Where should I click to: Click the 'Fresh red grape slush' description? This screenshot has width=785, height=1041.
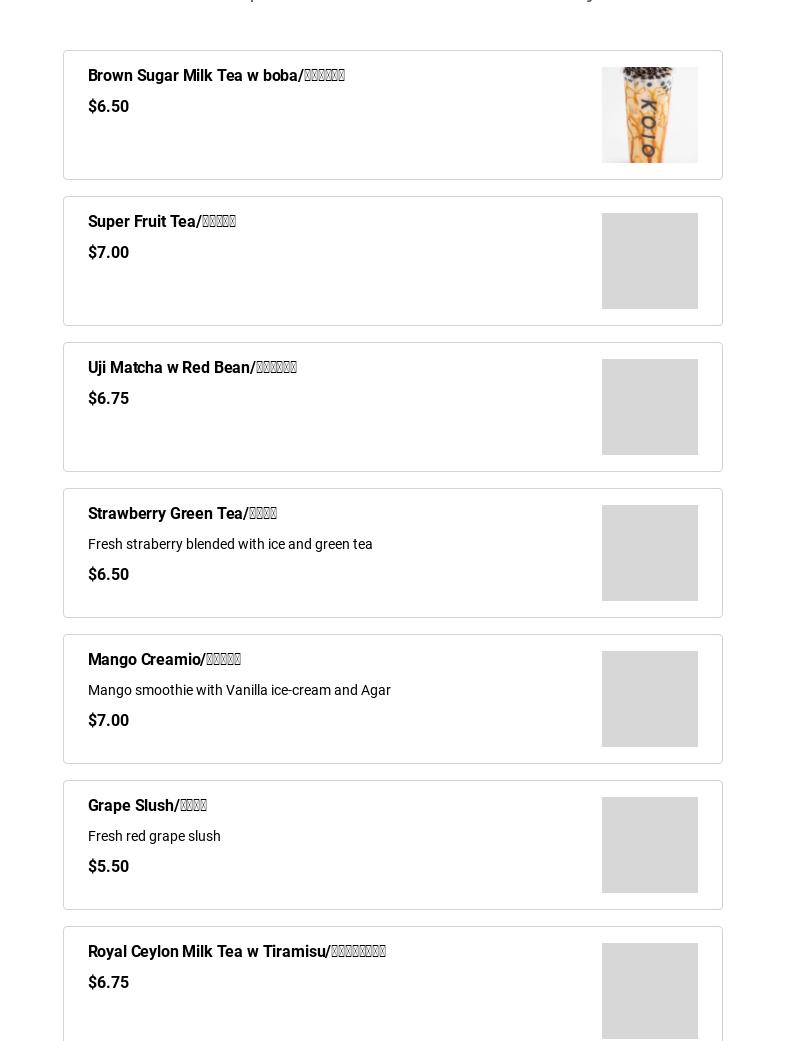(x=154, y=836)
